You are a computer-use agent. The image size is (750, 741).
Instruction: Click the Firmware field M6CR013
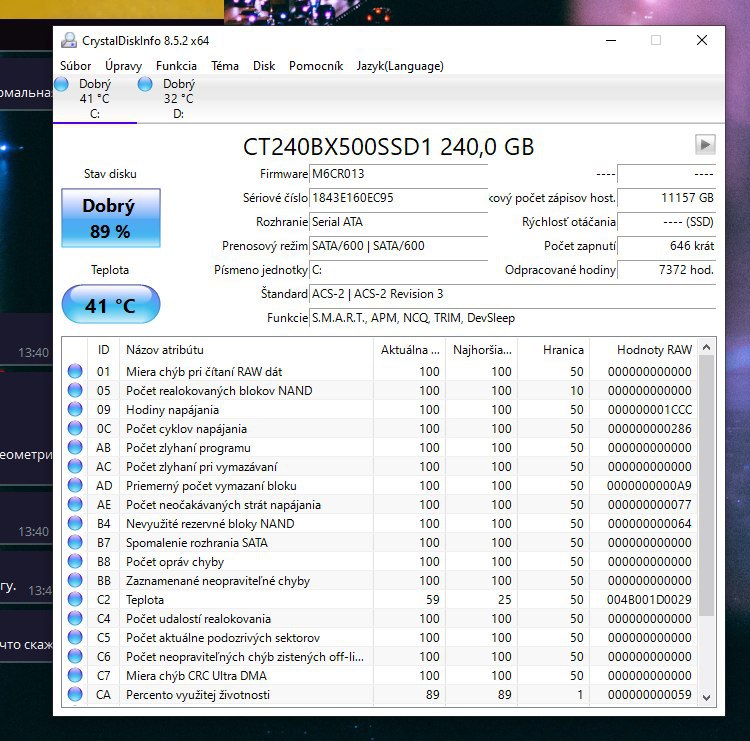click(398, 174)
